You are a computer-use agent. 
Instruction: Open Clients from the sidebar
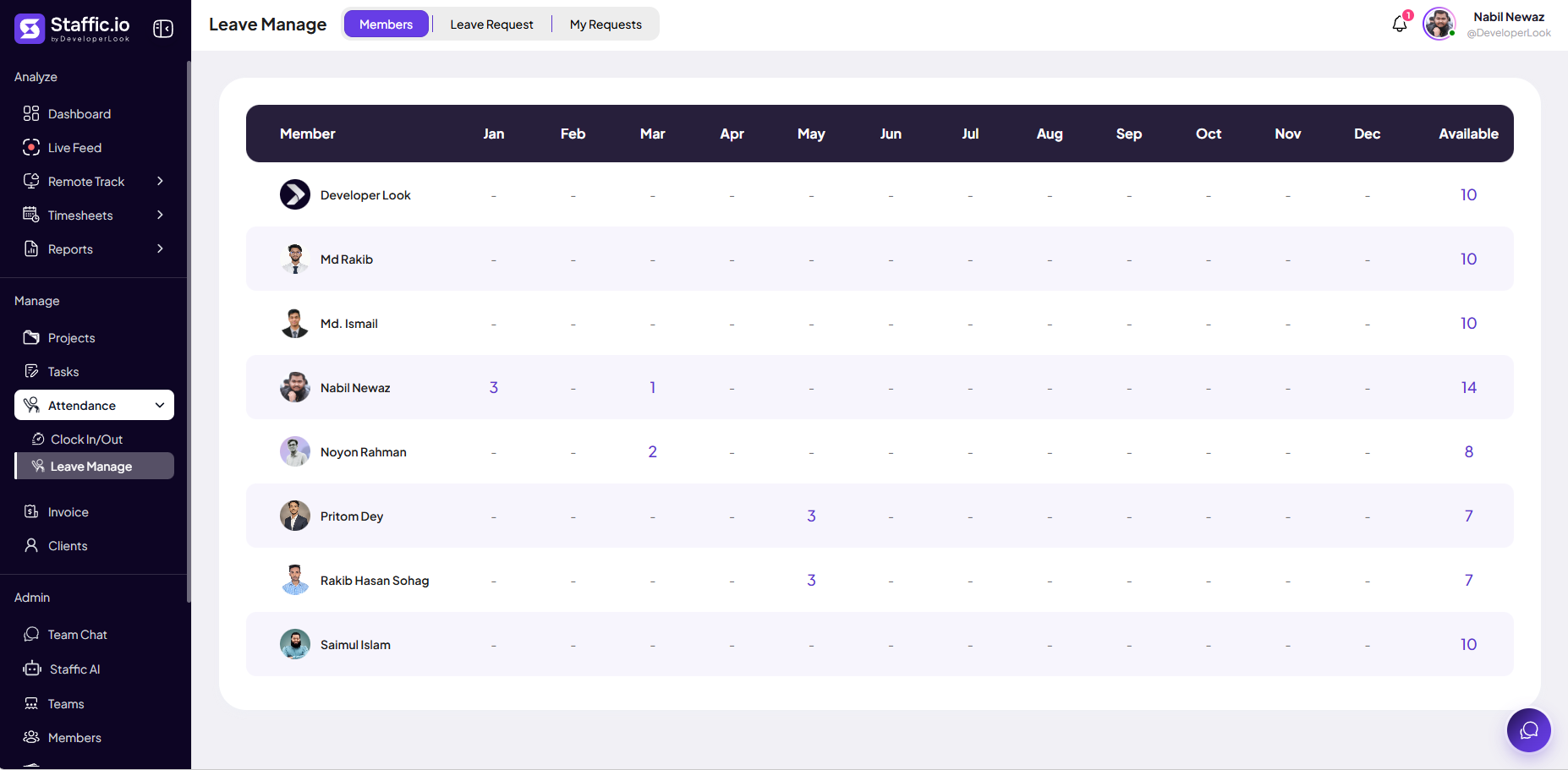[x=68, y=545]
